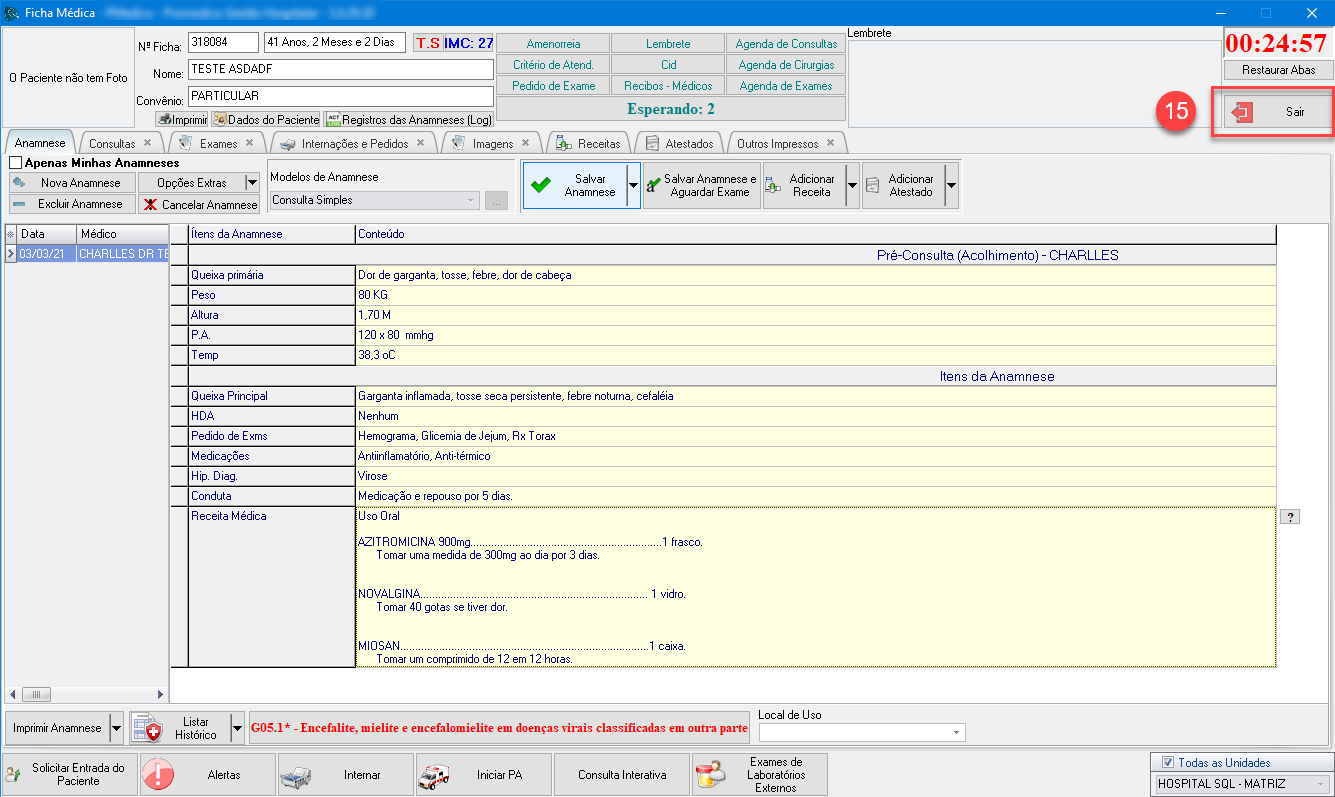Click the hospital bed Internar icon
This screenshot has height=797, width=1335.
297,775
